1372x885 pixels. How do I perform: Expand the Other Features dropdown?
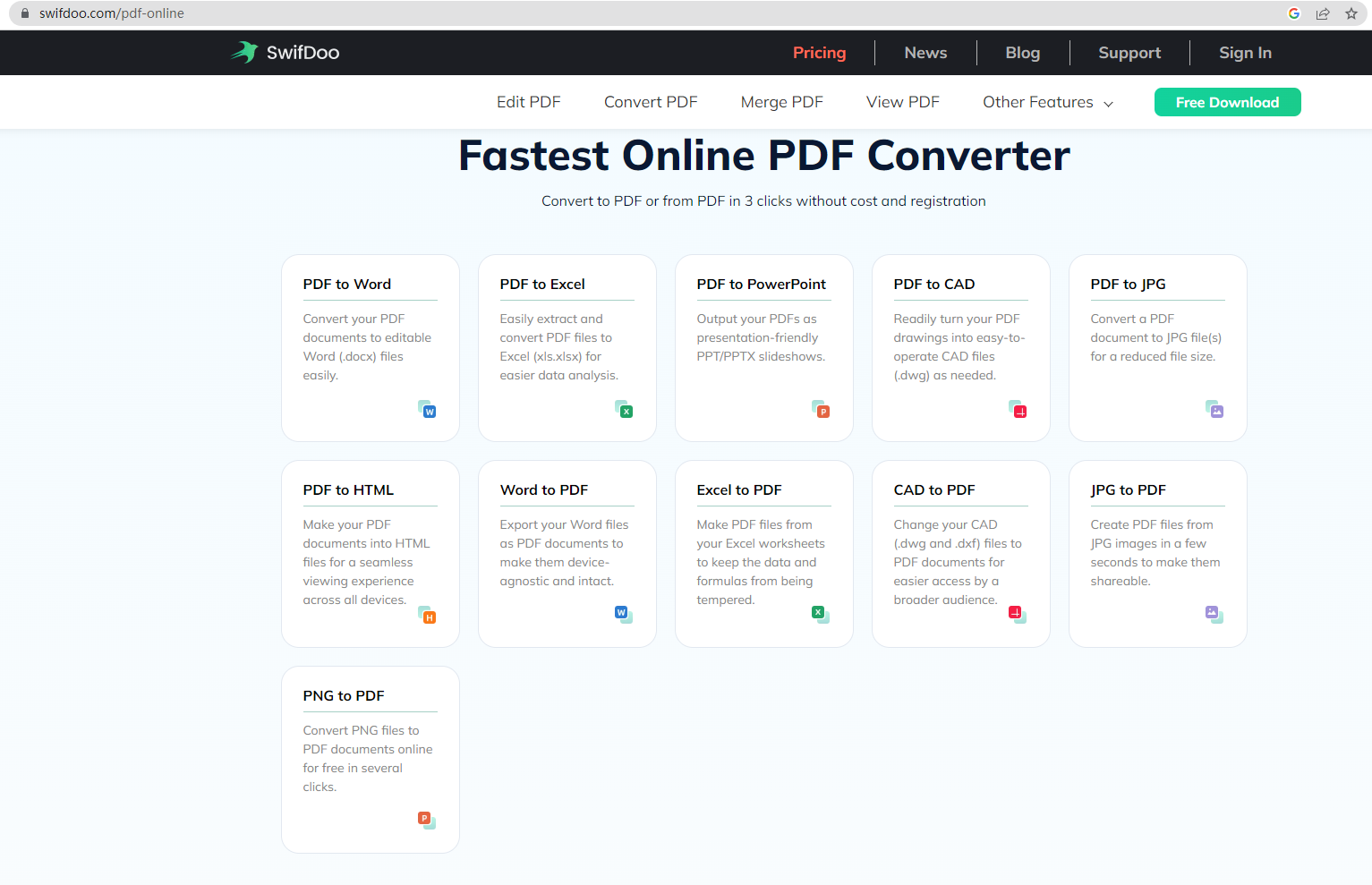pos(1048,102)
